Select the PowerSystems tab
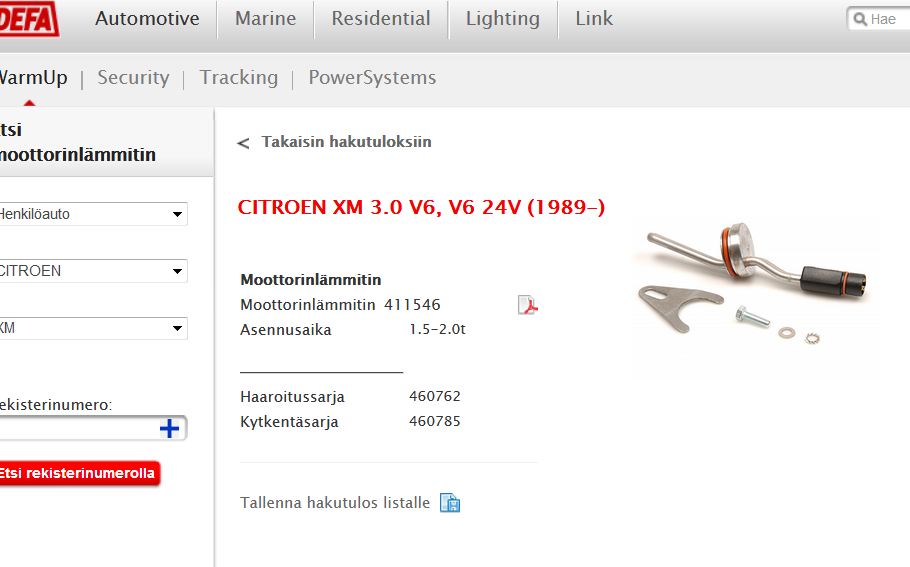The image size is (910, 567). (x=372, y=78)
